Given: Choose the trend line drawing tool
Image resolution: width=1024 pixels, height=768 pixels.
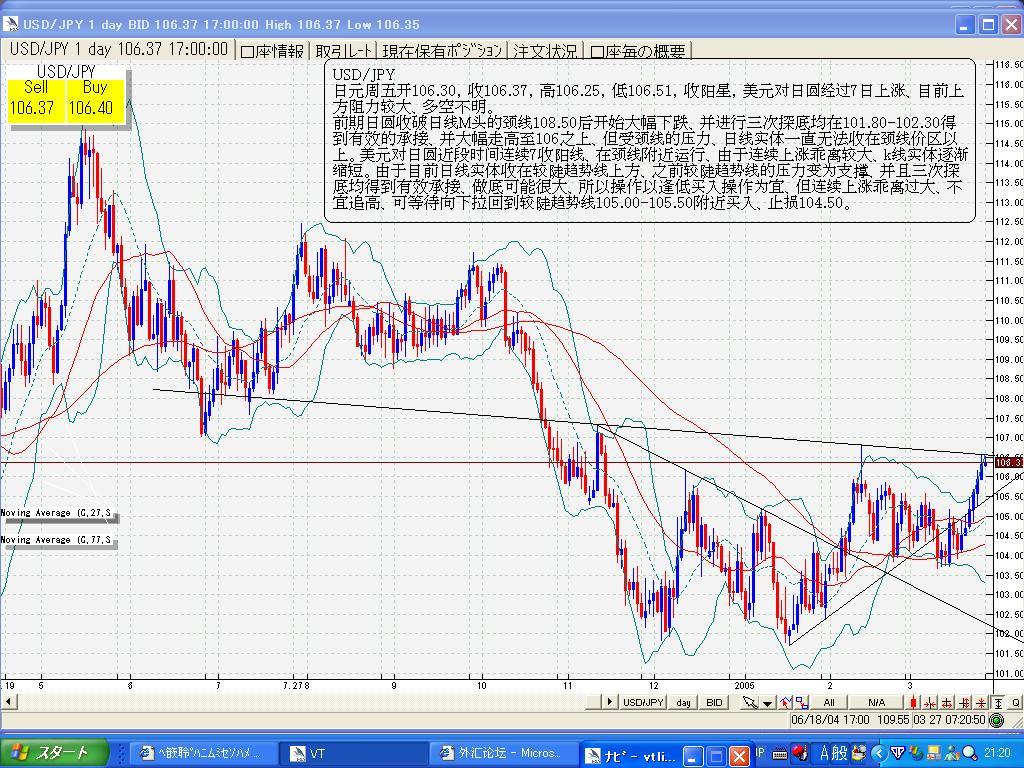Looking at the screenshot, I should [786, 703].
